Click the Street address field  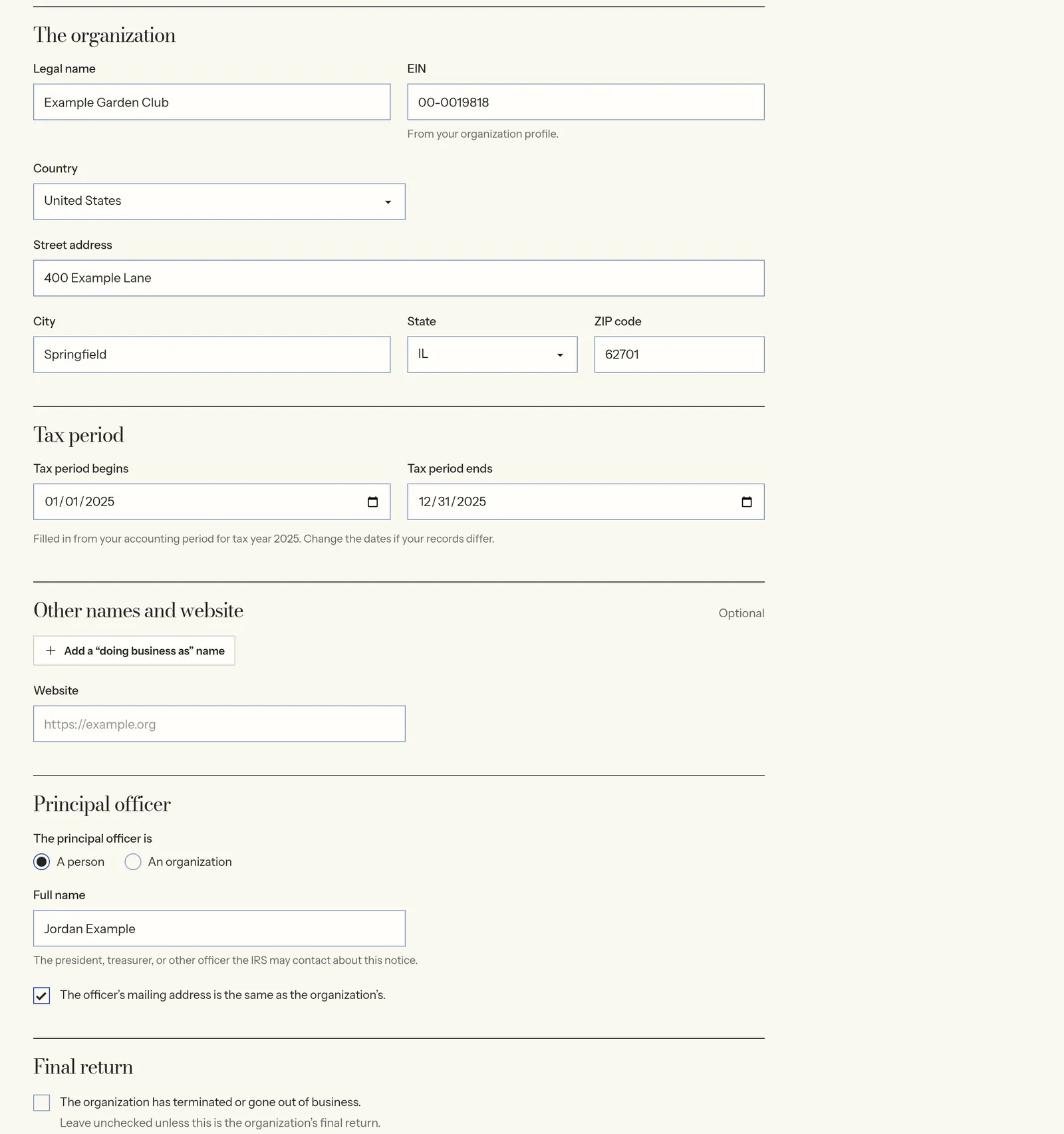pos(399,278)
